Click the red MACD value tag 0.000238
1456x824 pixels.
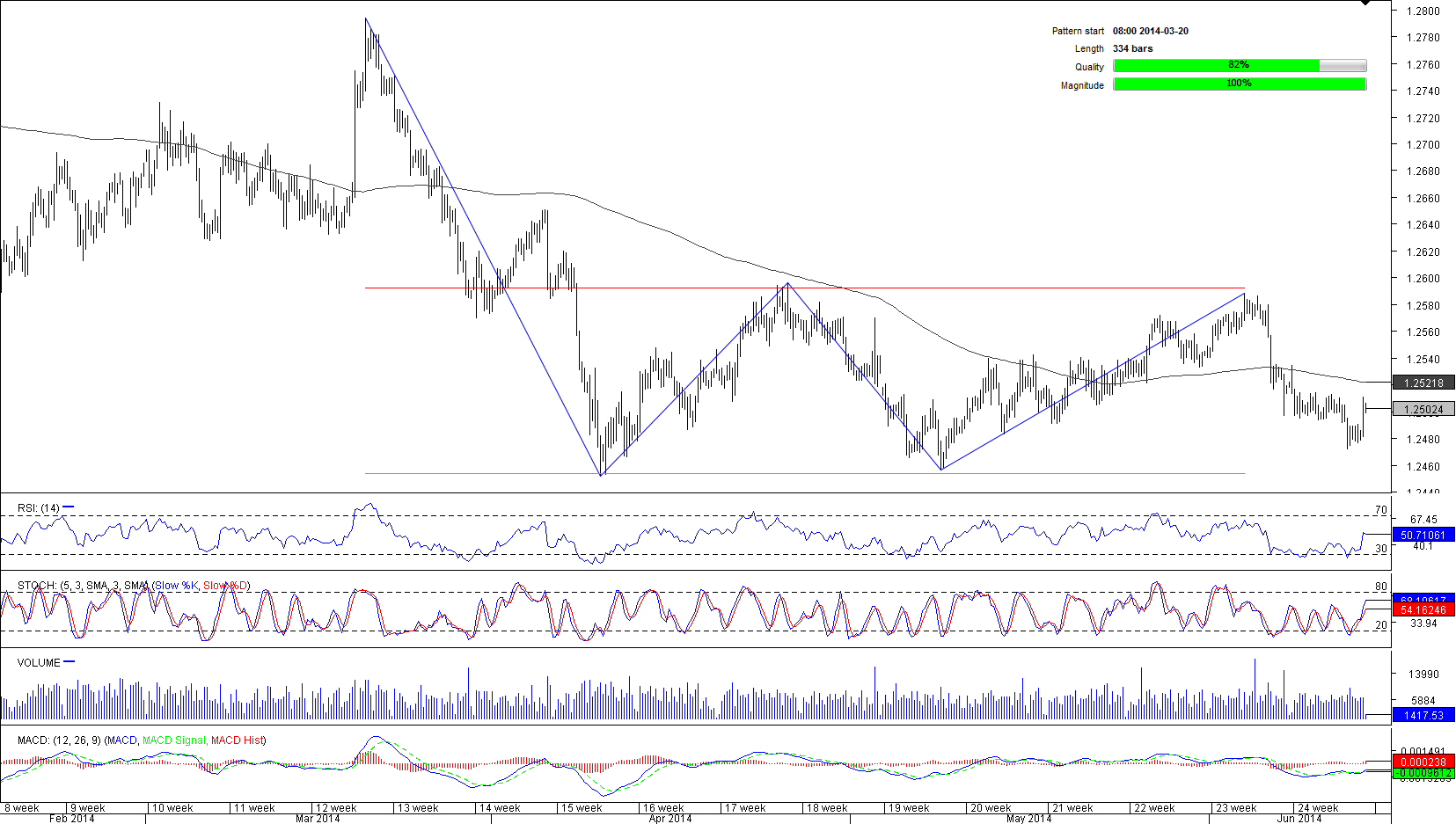(1423, 762)
